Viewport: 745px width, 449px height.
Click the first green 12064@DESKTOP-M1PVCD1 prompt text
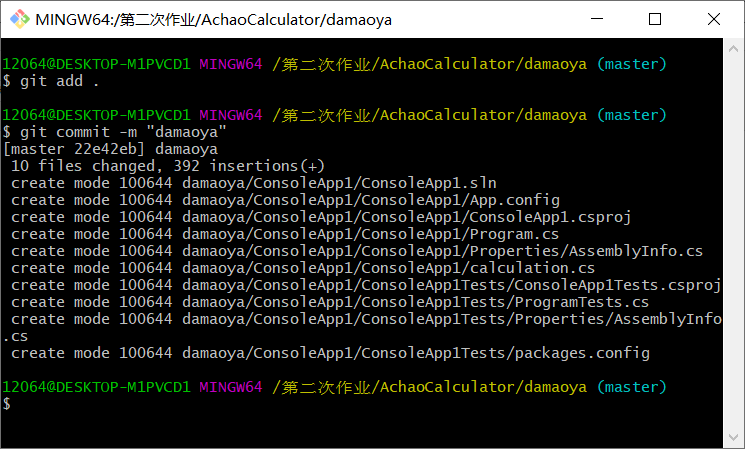tap(96, 64)
